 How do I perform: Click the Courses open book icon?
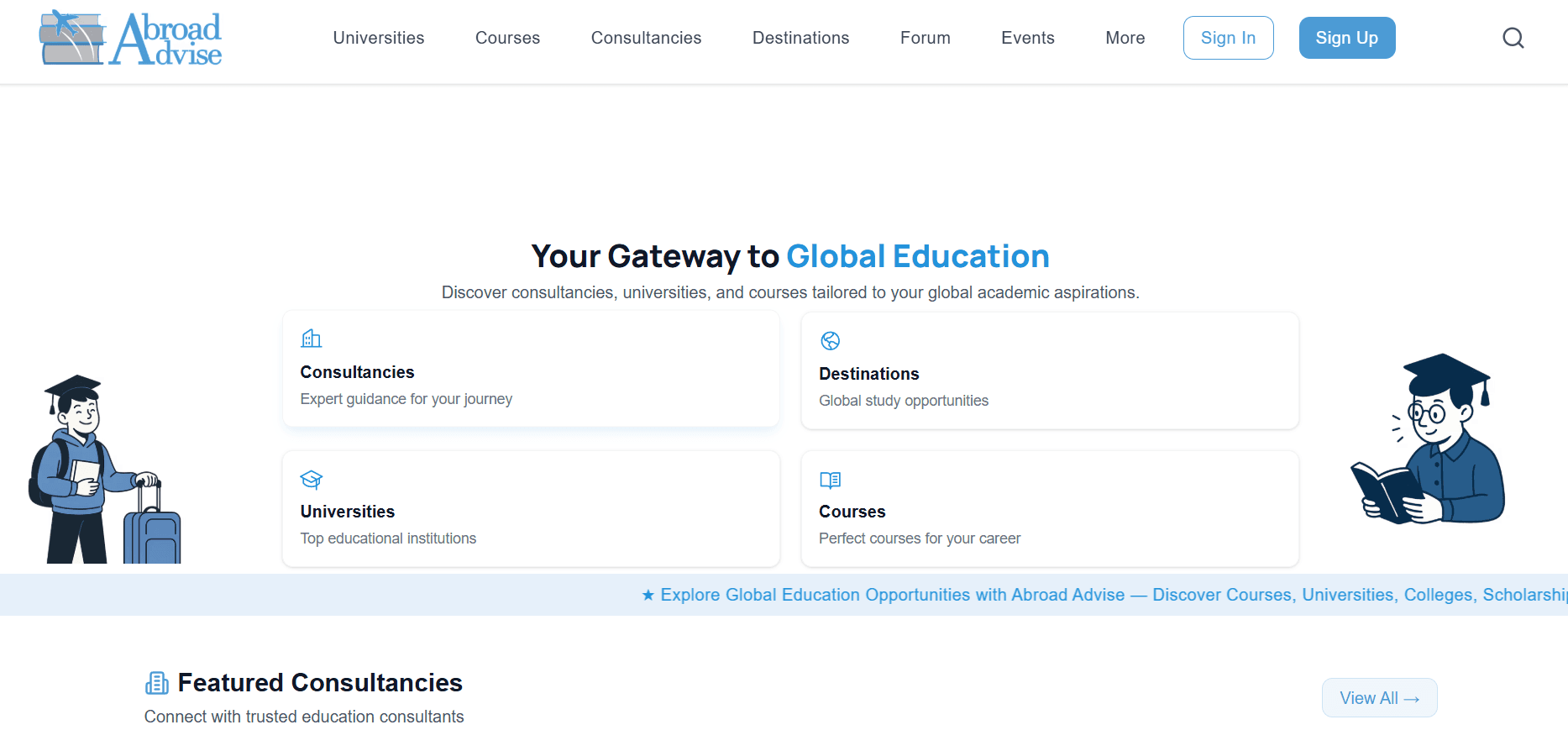[x=830, y=480]
